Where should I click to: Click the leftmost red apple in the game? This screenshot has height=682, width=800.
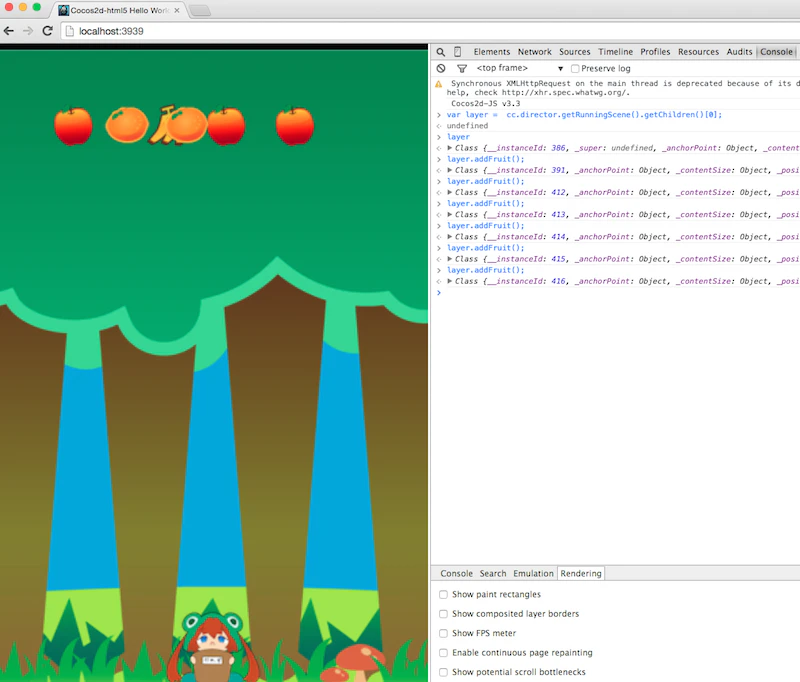pos(73,125)
